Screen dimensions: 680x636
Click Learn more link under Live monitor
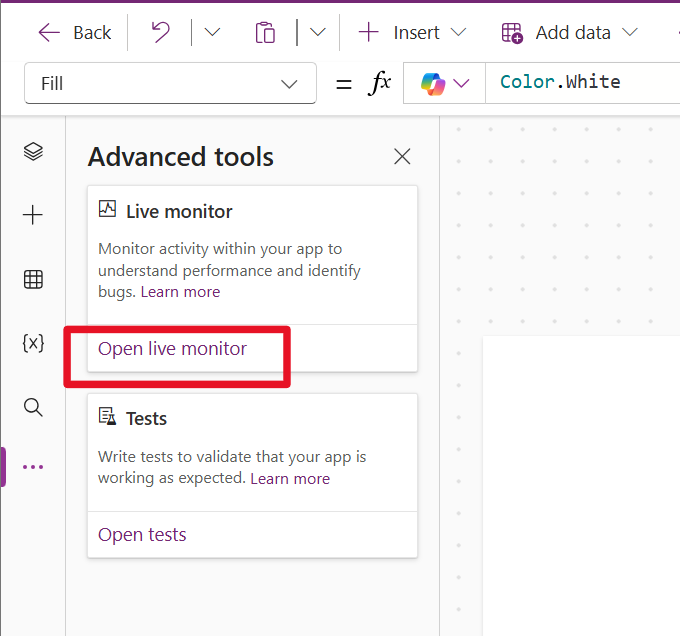180,292
